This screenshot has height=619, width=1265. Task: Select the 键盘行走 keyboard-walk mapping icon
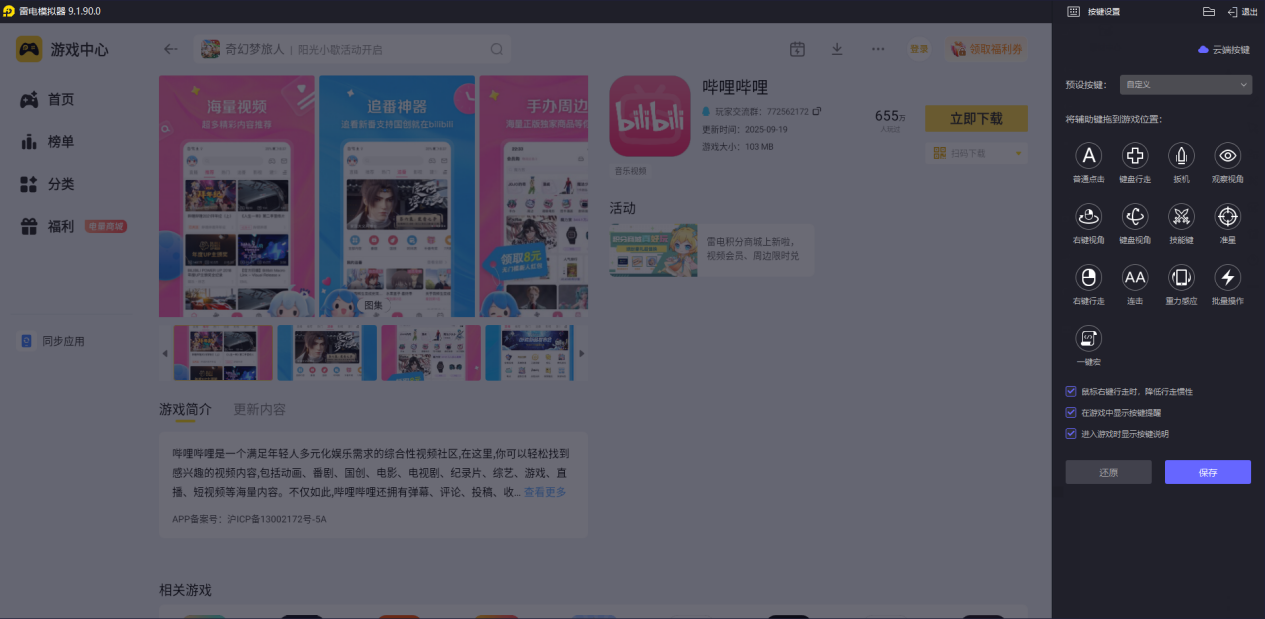tap(1134, 157)
